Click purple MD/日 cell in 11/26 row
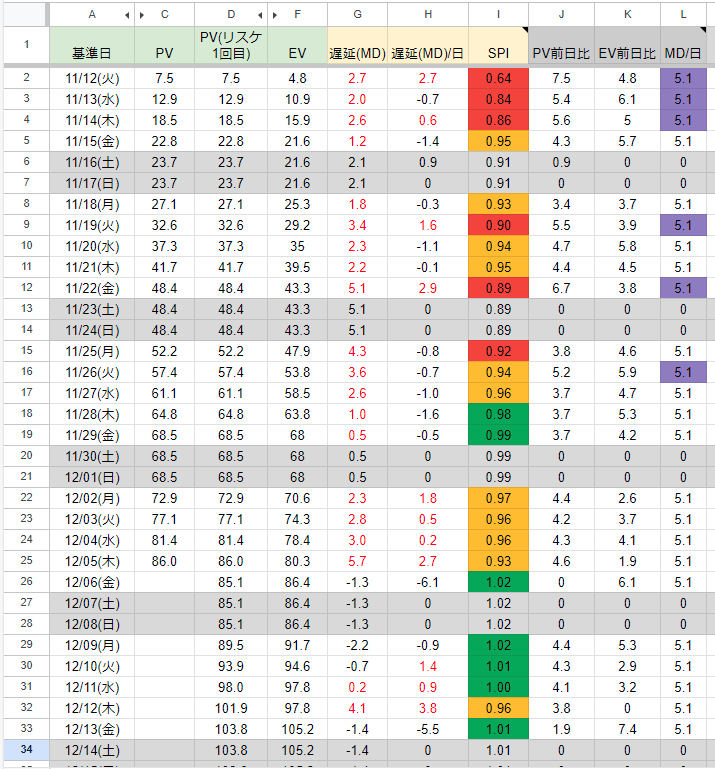 [683, 372]
